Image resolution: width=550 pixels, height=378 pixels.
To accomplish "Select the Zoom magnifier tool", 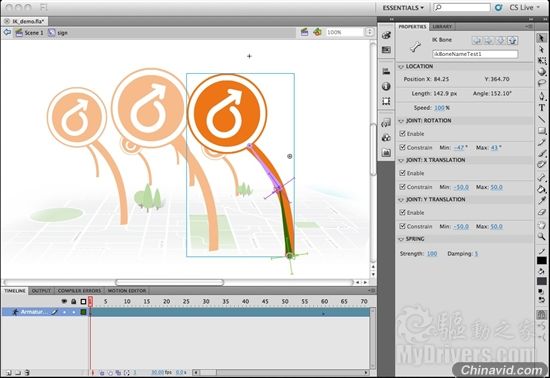I will tap(542, 237).
